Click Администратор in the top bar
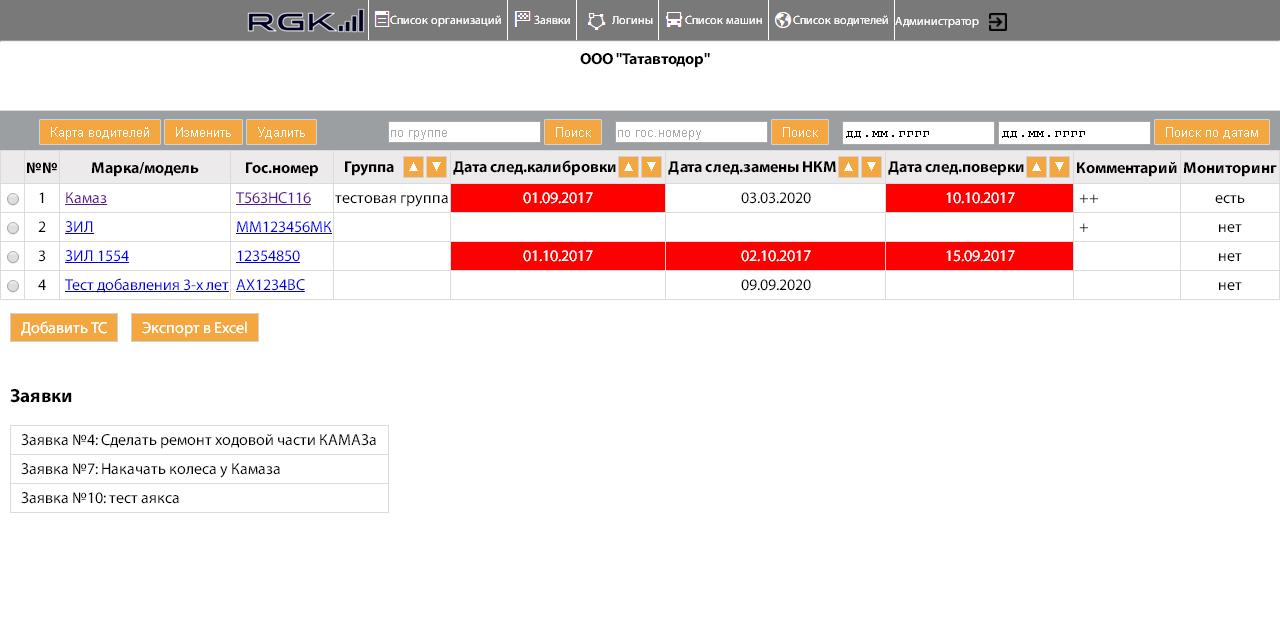This screenshot has height=637, width=1280. (x=937, y=21)
